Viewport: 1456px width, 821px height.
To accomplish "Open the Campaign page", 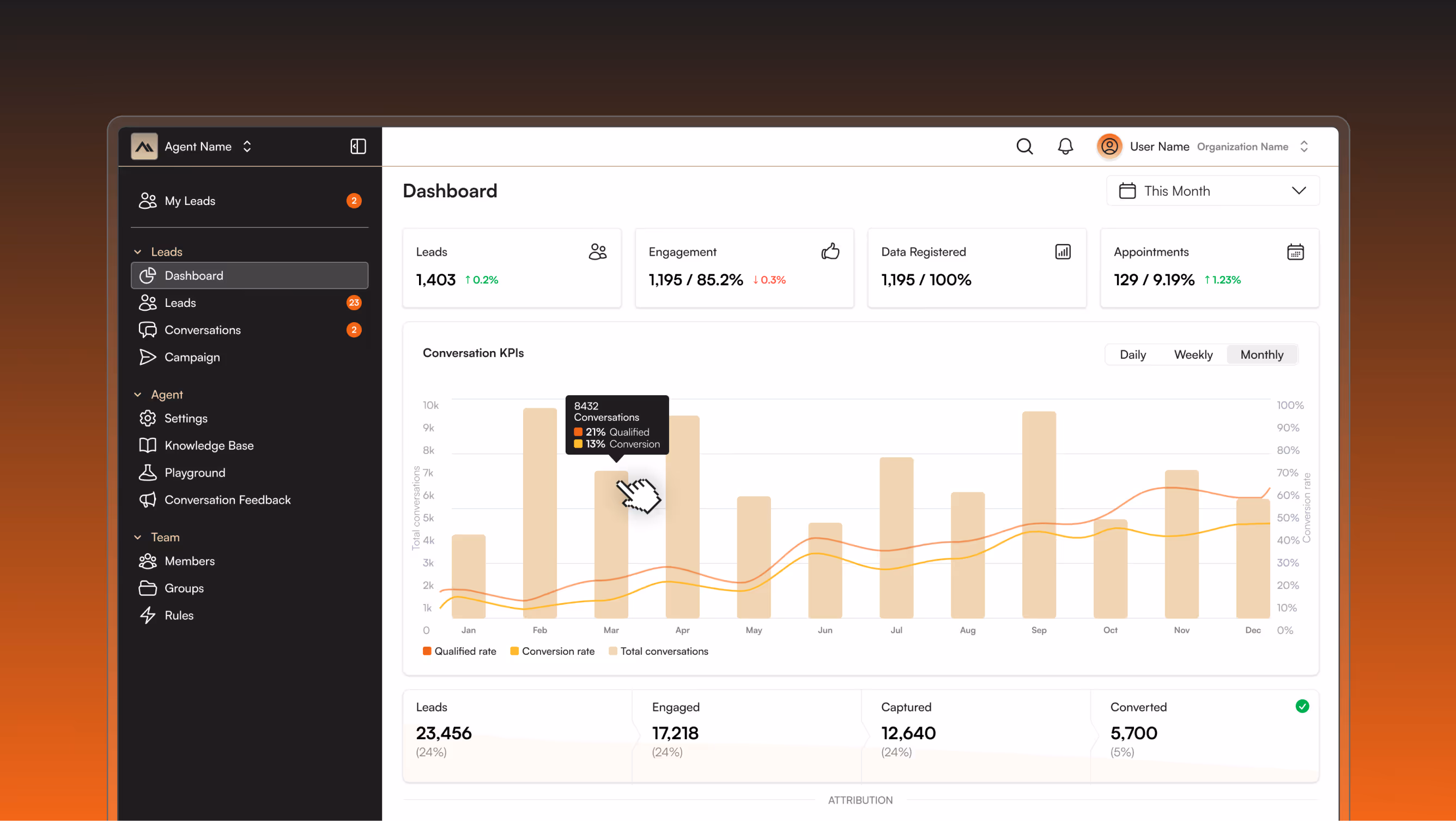I will coord(192,357).
